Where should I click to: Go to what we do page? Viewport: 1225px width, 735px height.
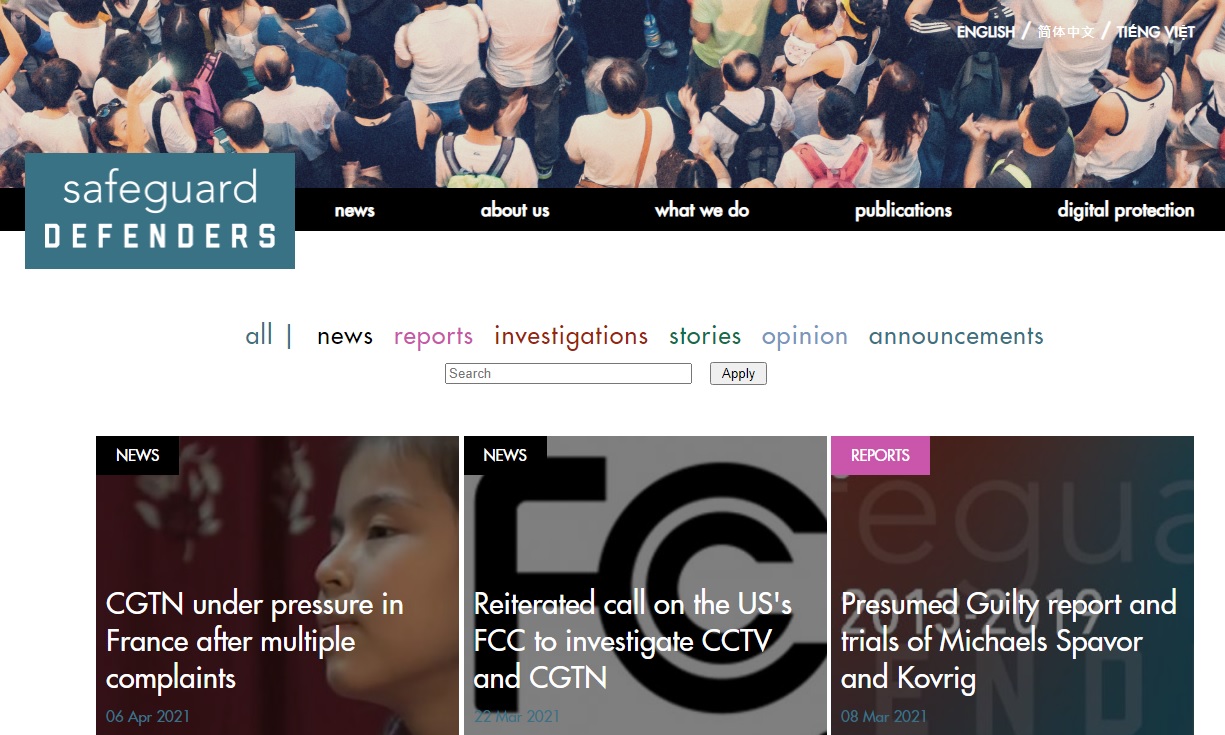[x=702, y=210]
